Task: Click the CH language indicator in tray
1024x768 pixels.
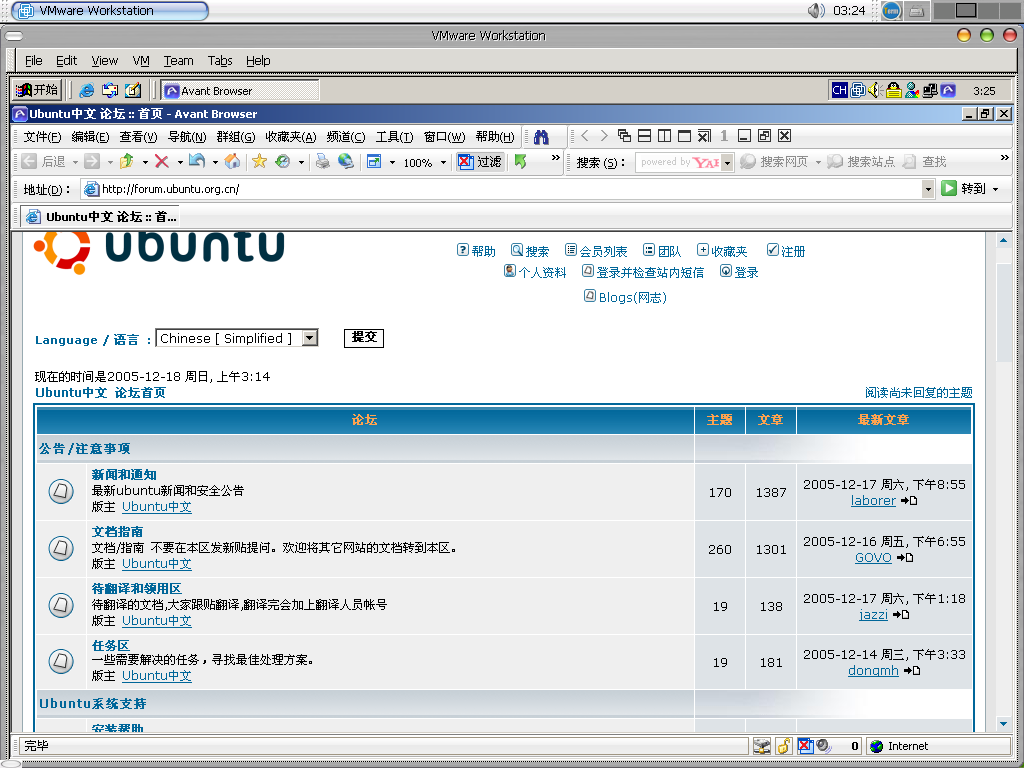Action: (x=839, y=90)
